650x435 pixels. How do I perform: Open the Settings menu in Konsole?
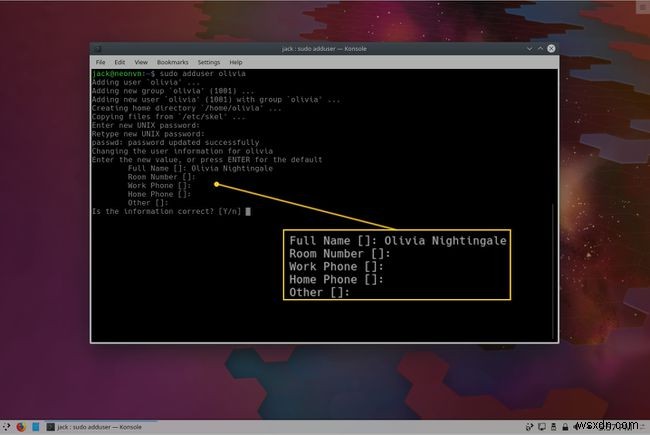(209, 62)
